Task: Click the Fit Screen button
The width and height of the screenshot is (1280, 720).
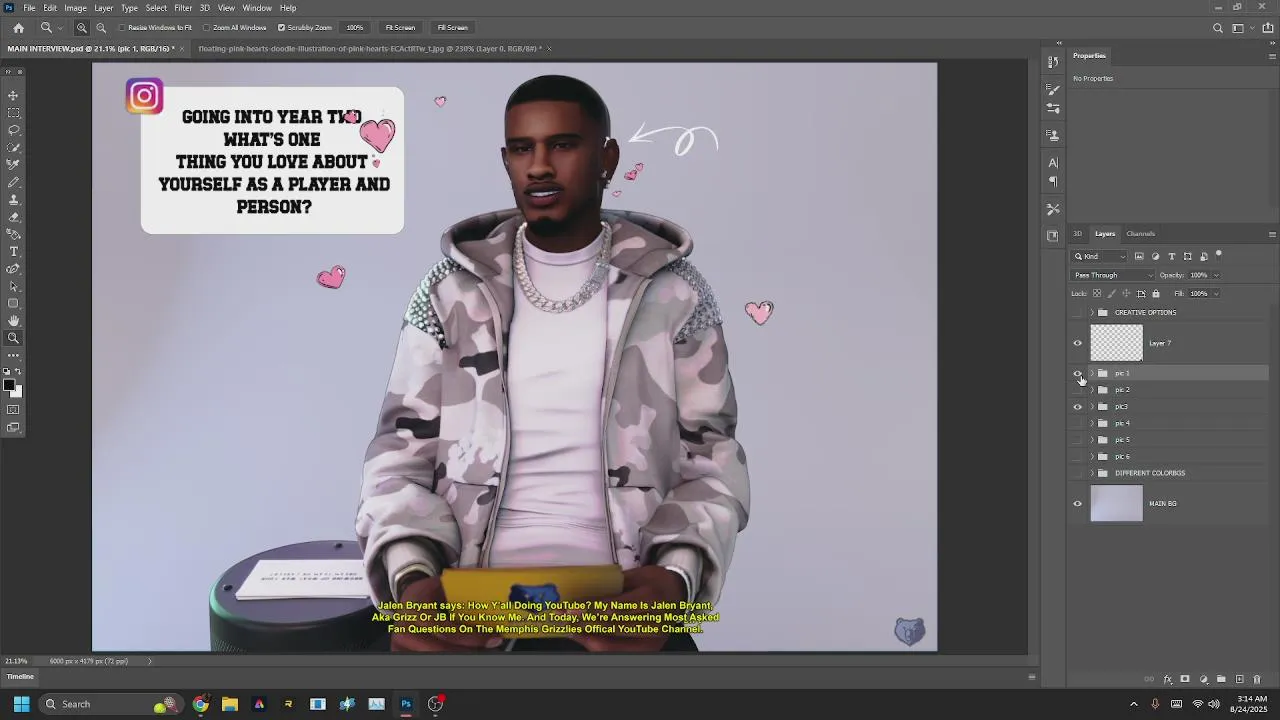Action: (x=400, y=28)
